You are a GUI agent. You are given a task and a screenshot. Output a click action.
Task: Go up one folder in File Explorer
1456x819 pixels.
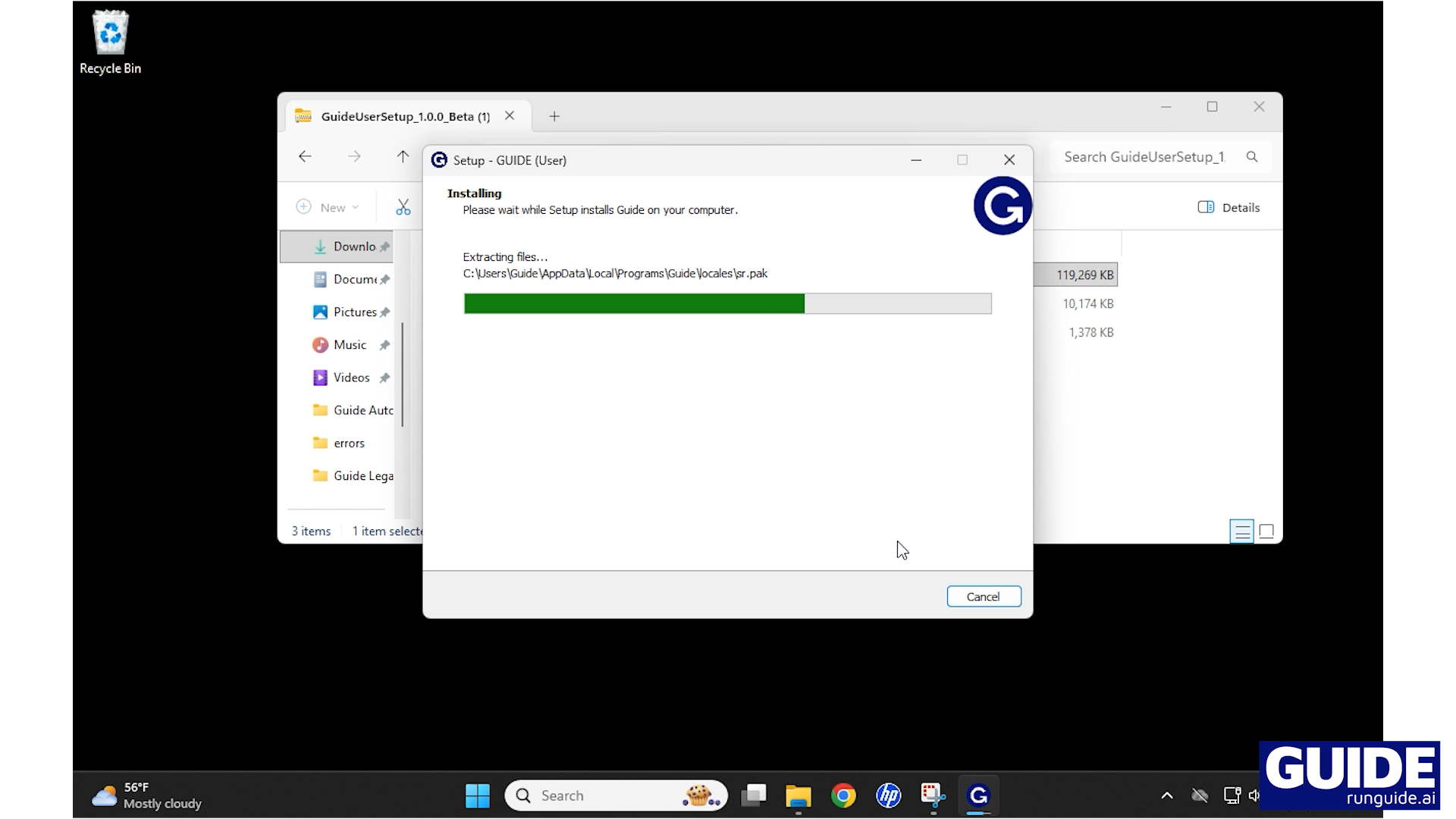tap(403, 157)
